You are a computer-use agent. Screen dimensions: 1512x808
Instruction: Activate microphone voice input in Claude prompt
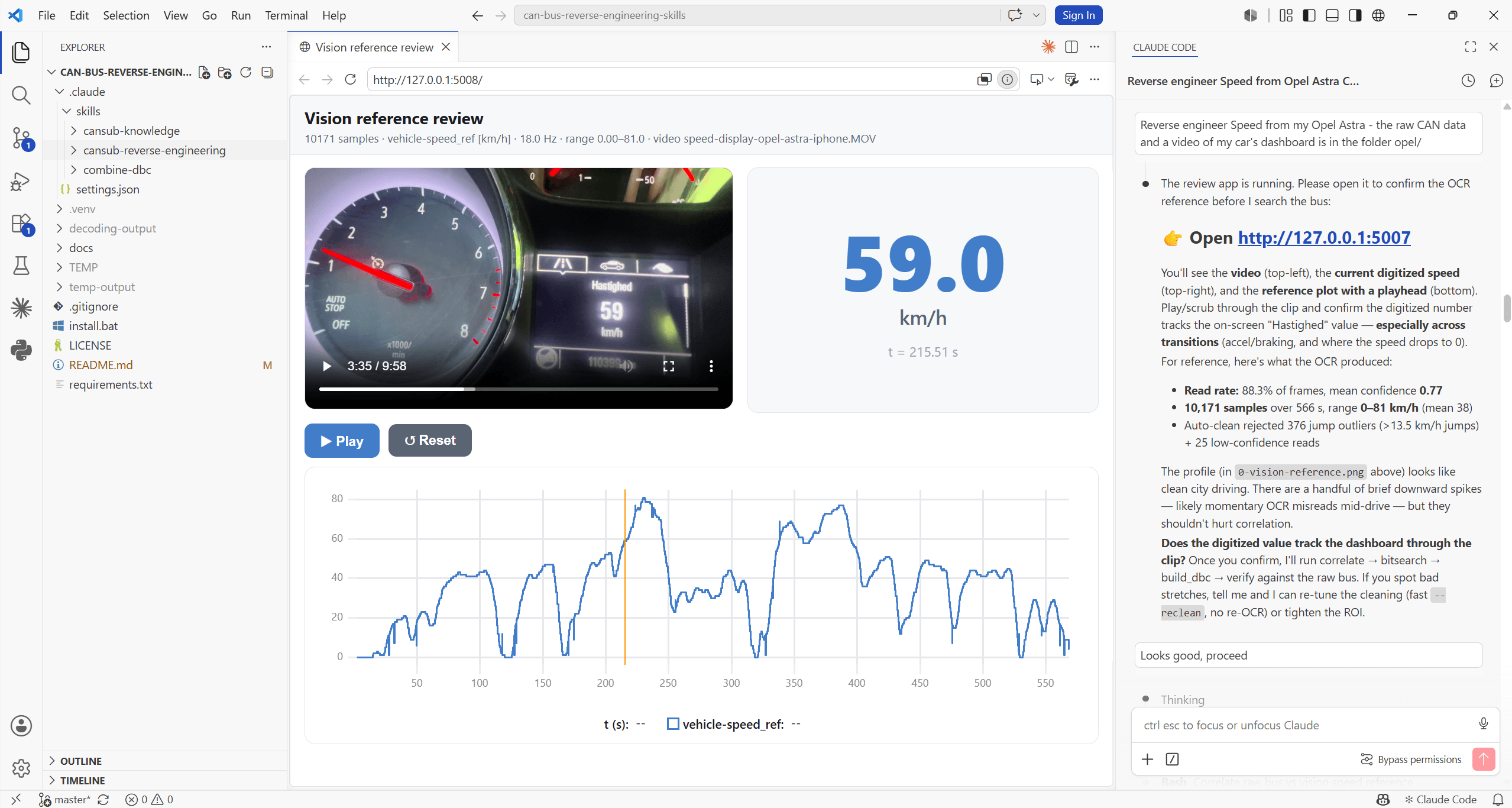point(1483,723)
